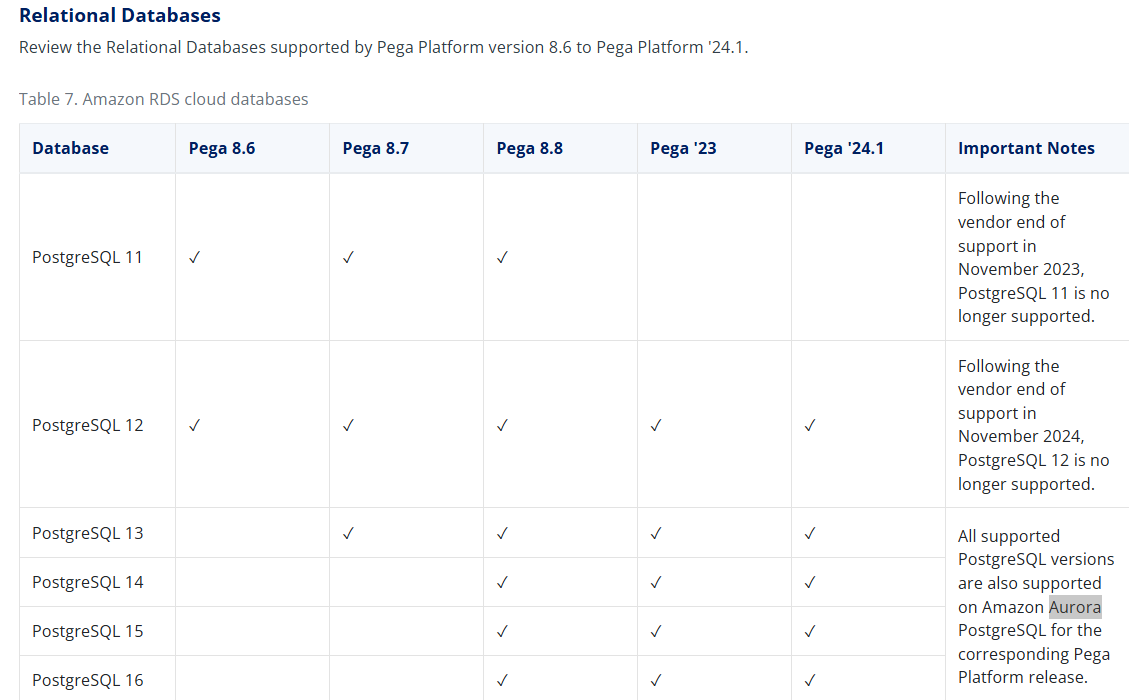Click 'PostgreSQL 12 is no' note line
The width and height of the screenshot is (1129, 700).
tap(1033, 460)
